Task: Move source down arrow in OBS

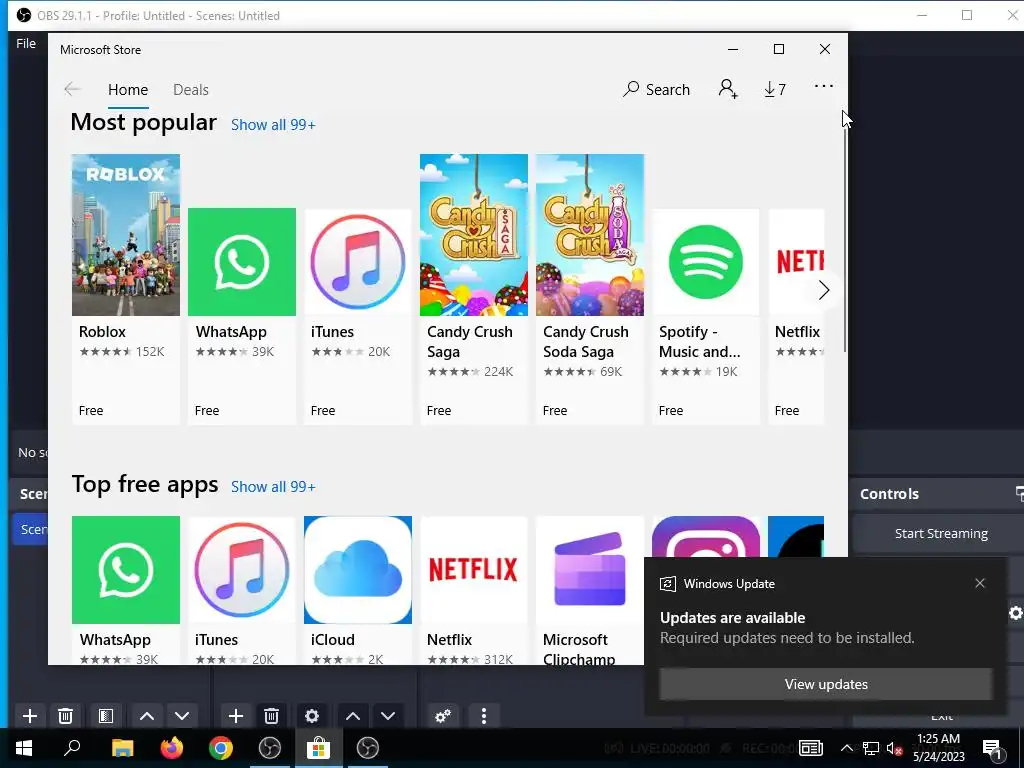Action: [388, 716]
